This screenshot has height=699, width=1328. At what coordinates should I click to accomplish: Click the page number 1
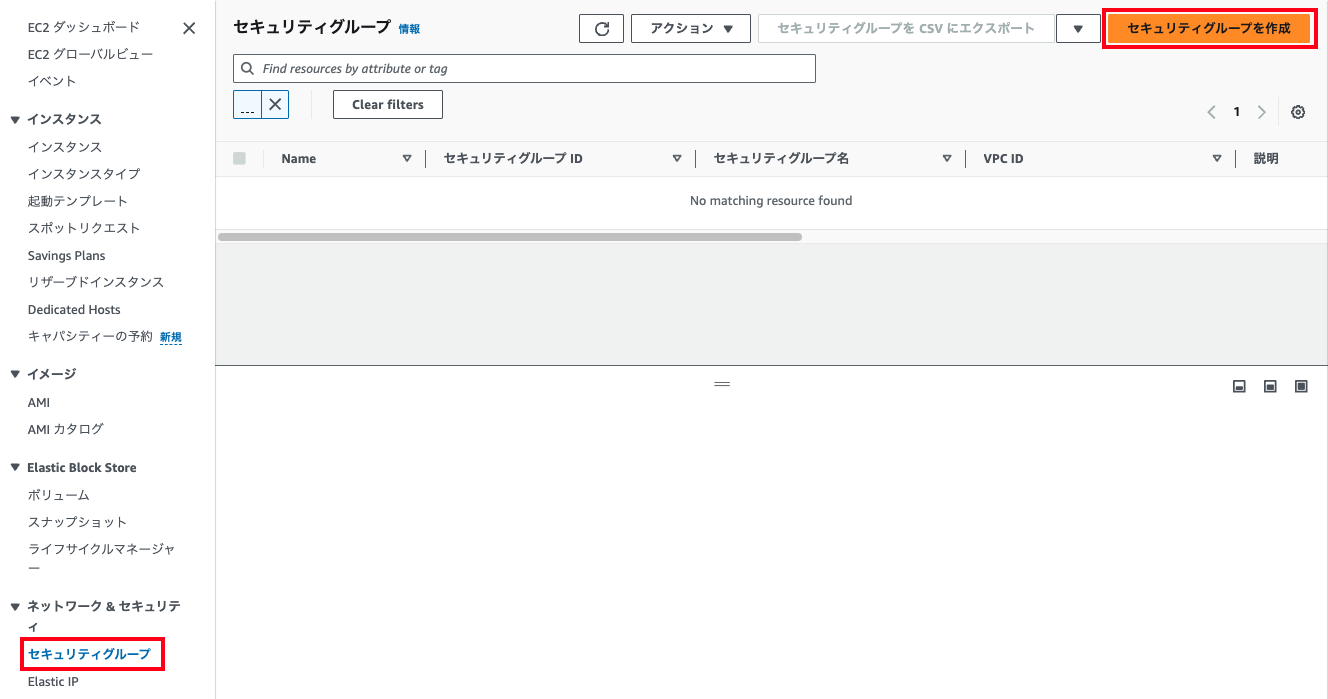(1237, 112)
